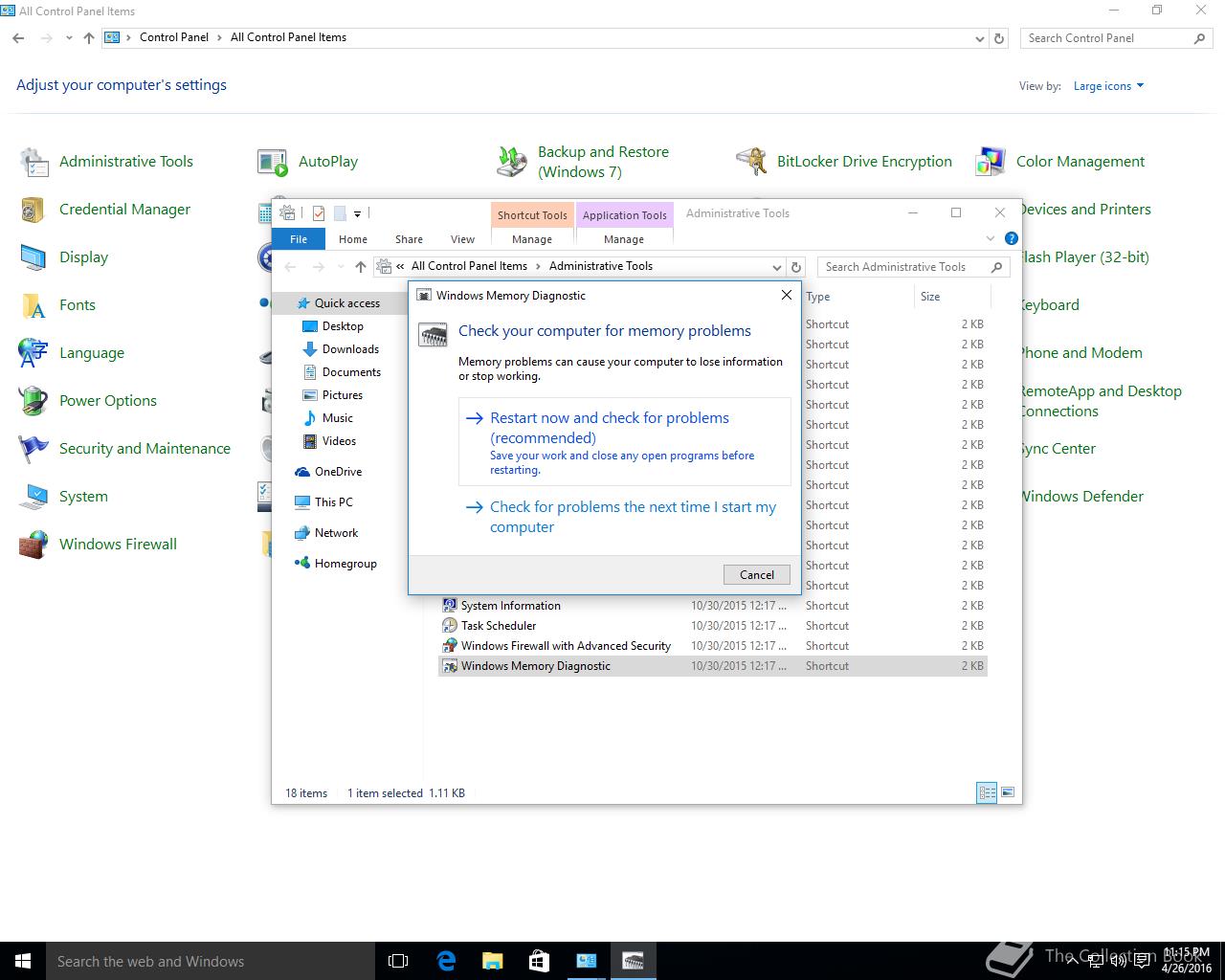1225x980 pixels.
Task: Click Control Panel breadcrumb in address bar
Action: pos(174,37)
